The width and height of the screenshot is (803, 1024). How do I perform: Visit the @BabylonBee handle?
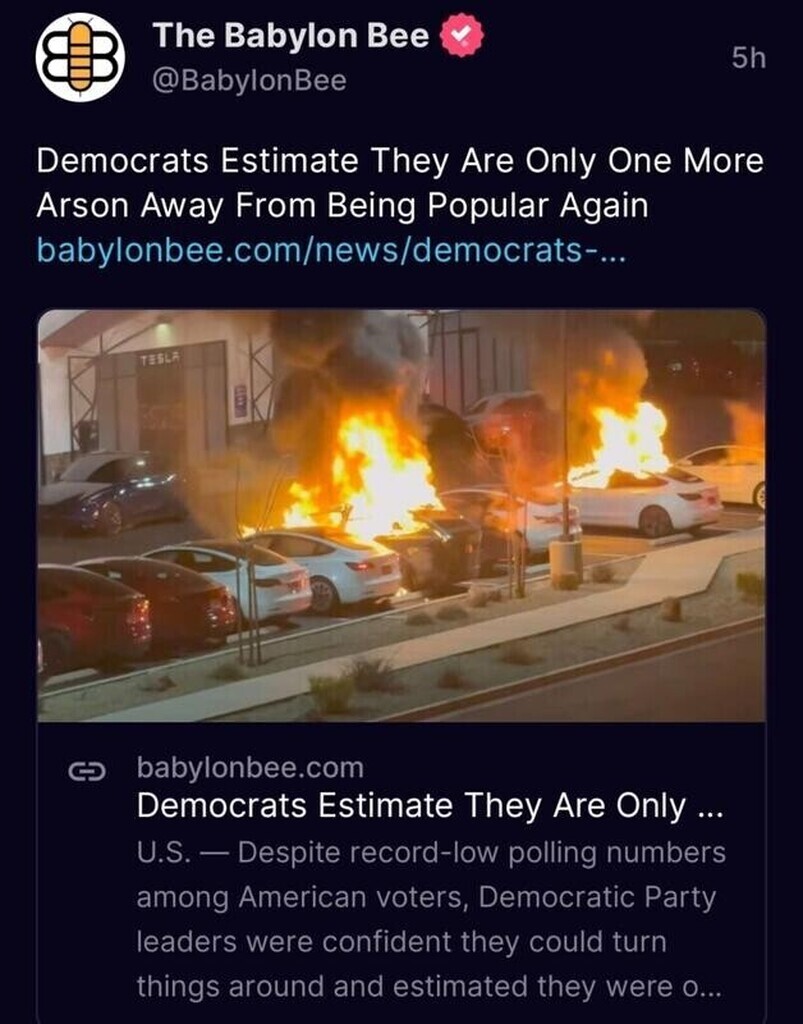[249, 81]
